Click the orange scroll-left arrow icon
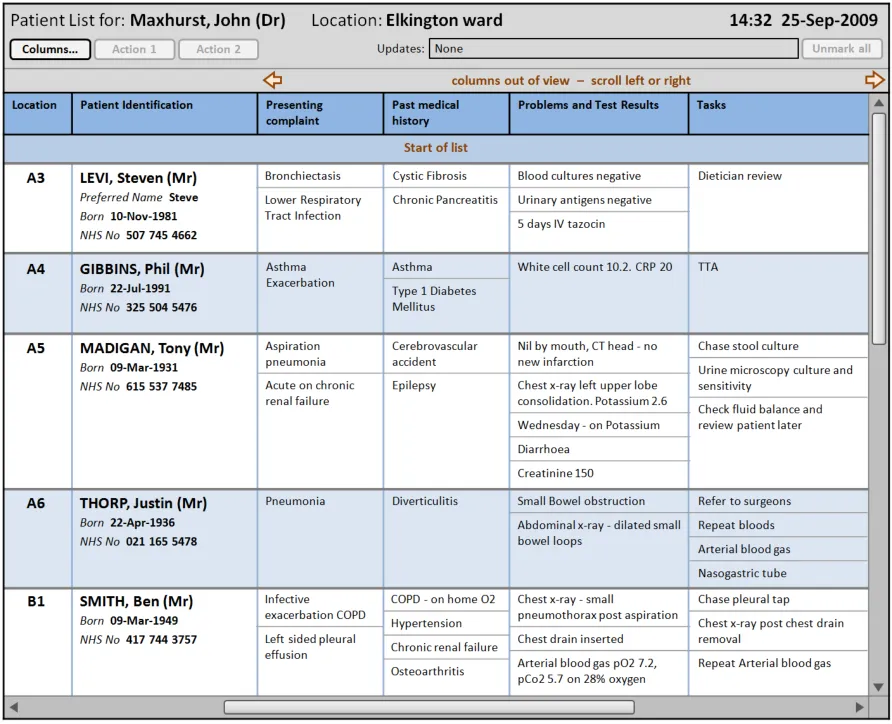Image resolution: width=892 pixels, height=724 pixels. click(272, 80)
